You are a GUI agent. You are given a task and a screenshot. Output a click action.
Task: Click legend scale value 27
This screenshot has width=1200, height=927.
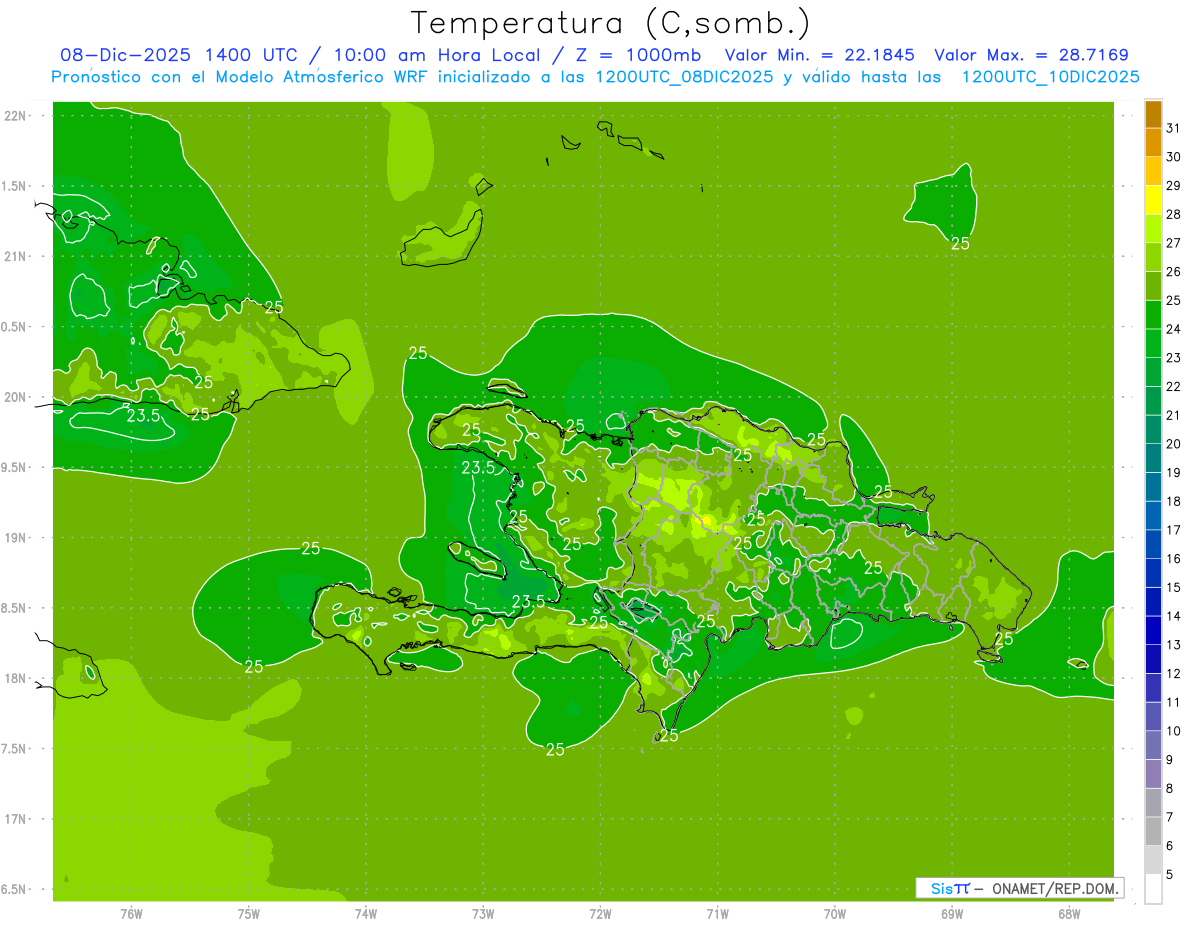[1174, 243]
